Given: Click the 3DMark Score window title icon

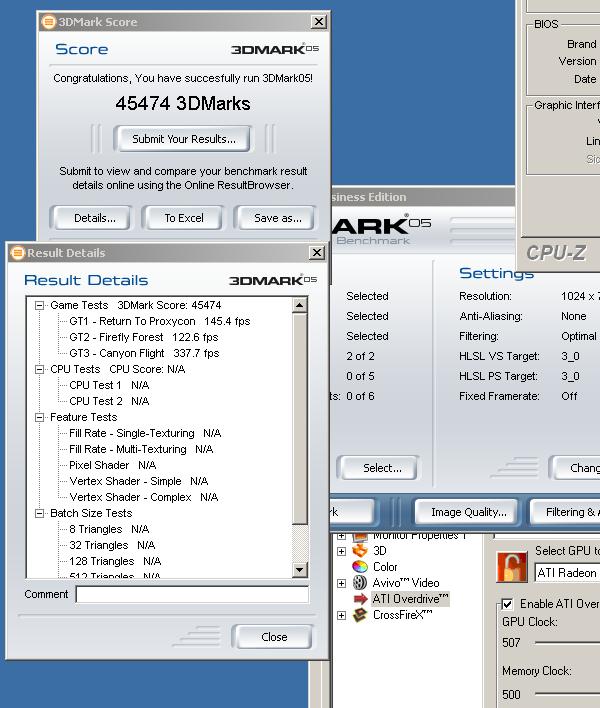Looking at the screenshot, I should tap(49, 22).
